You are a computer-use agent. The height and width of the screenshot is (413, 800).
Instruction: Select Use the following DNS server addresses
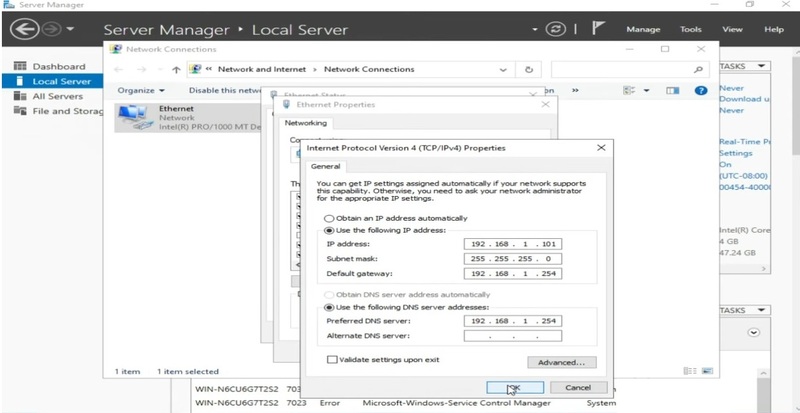coord(407,307)
